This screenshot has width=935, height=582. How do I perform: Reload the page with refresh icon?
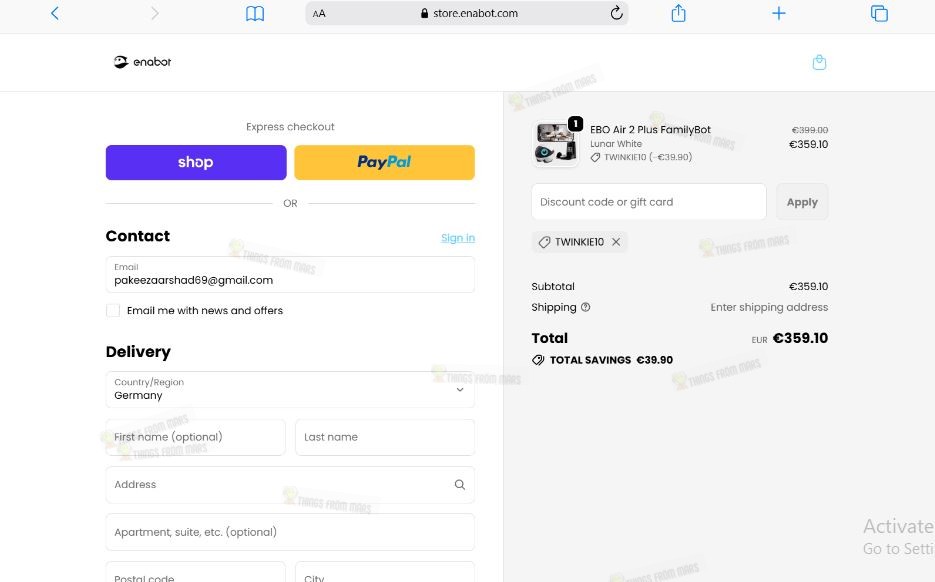click(x=617, y=13)
